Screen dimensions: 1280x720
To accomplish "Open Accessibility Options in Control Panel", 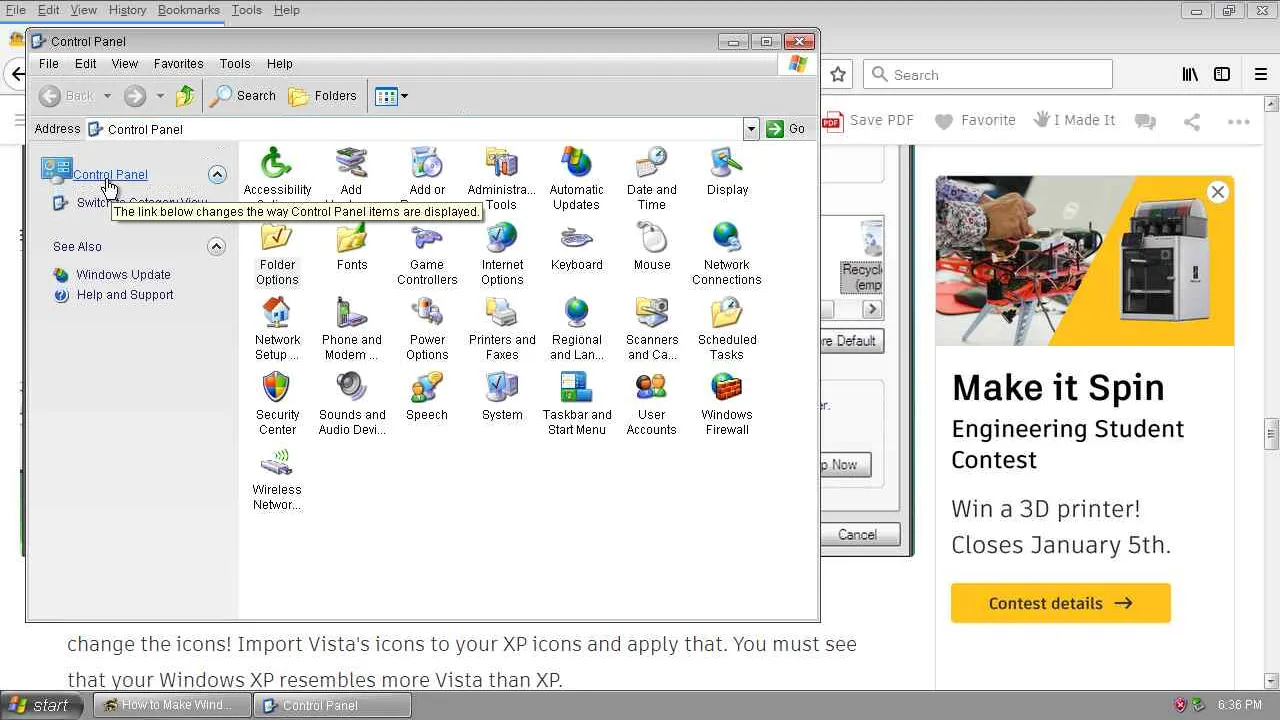I will pyautogui.click(x=277, y=178).
